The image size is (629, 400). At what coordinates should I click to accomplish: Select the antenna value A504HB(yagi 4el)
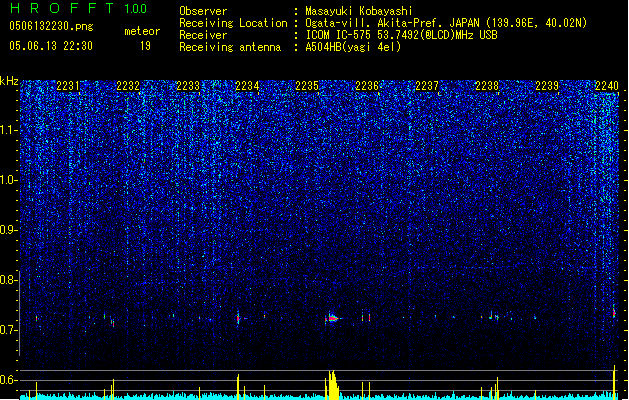[353, 47]
